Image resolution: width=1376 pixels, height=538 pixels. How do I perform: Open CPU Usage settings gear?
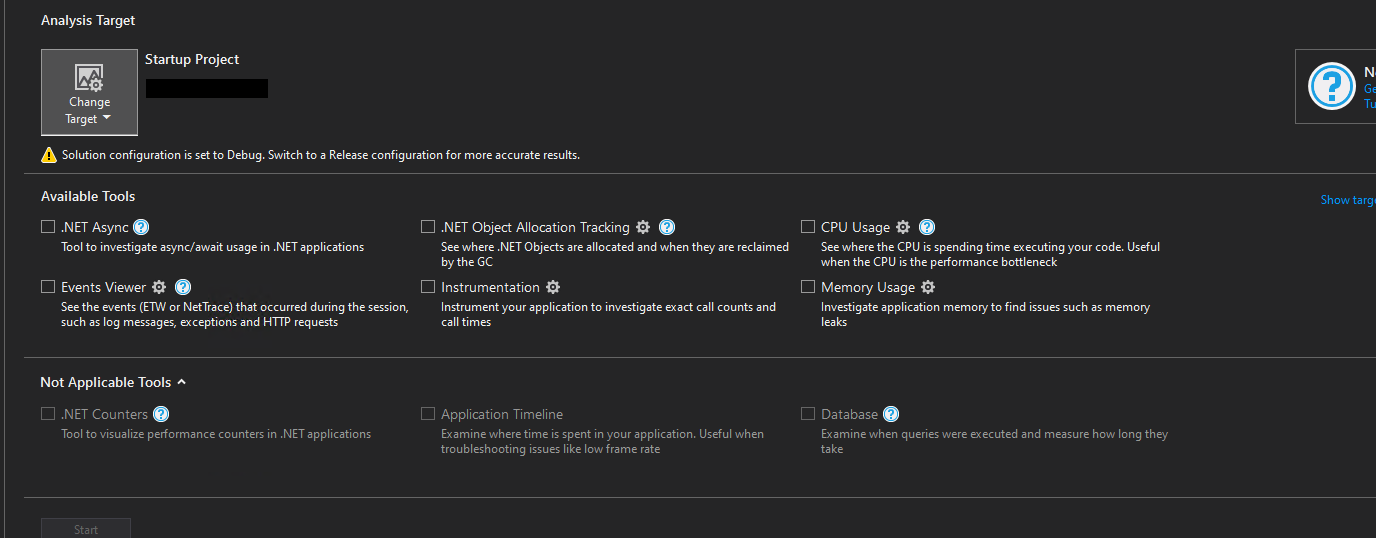[x=903, y=227]
